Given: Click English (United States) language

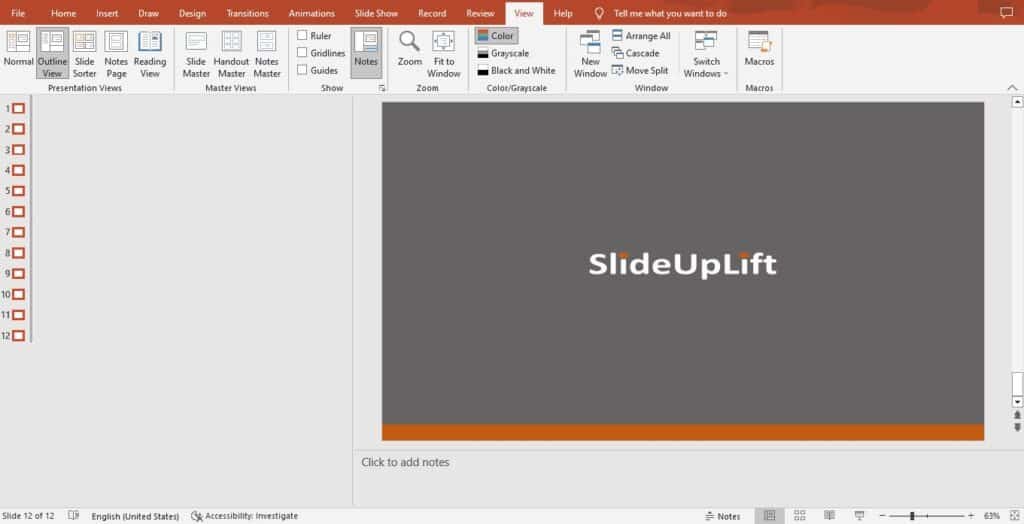Looking at the screenshot, I should 135,516.
